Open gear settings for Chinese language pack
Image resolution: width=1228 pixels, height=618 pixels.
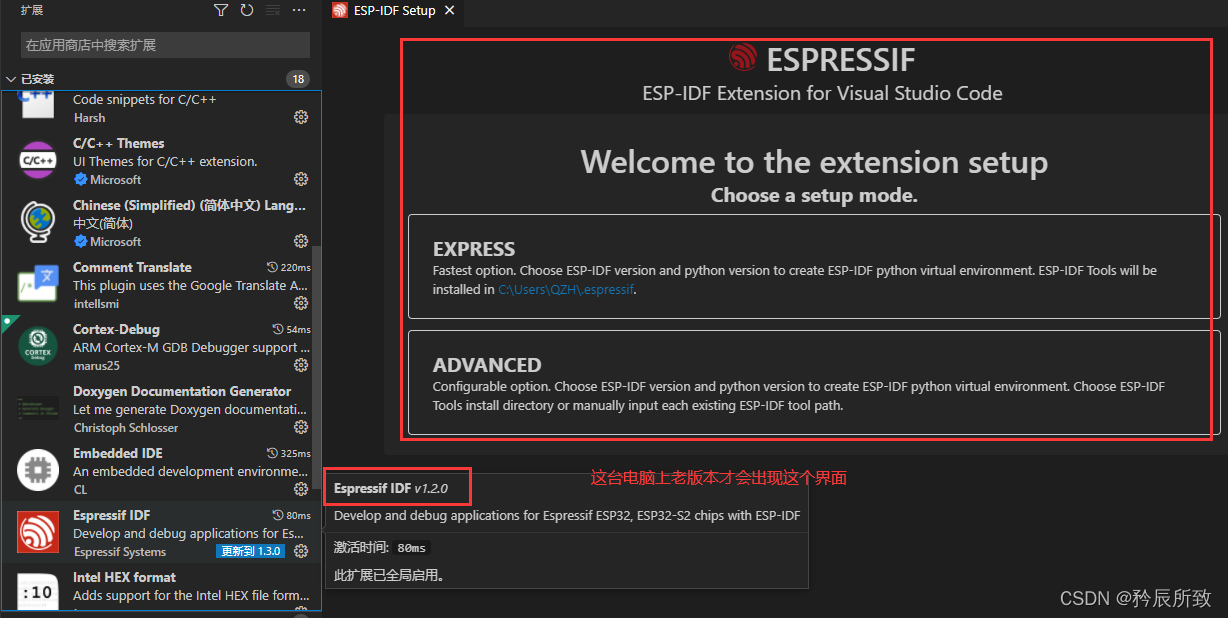(301, 241)
